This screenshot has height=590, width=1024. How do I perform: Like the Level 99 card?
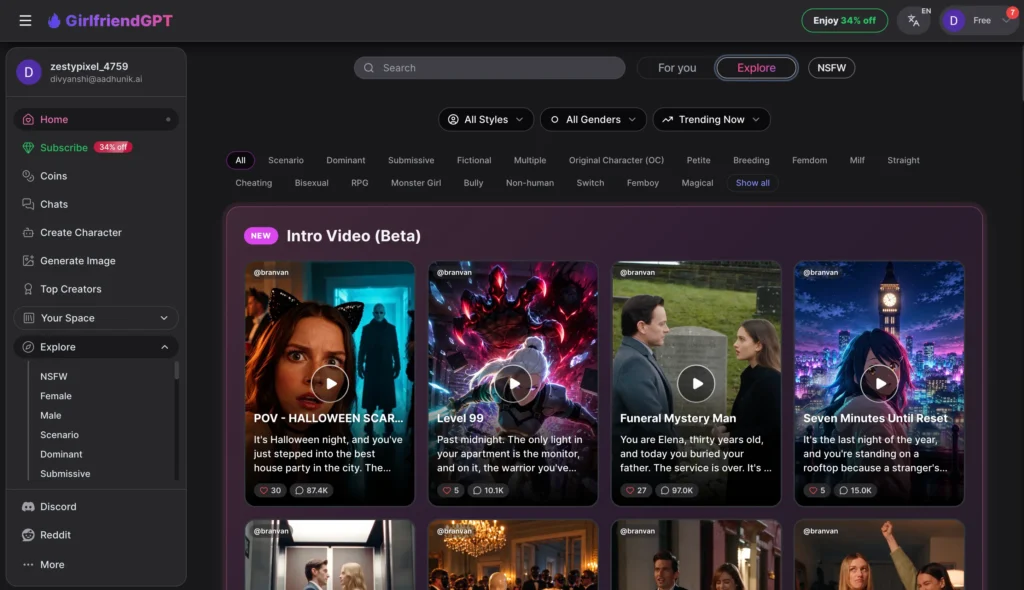[451, 490]
